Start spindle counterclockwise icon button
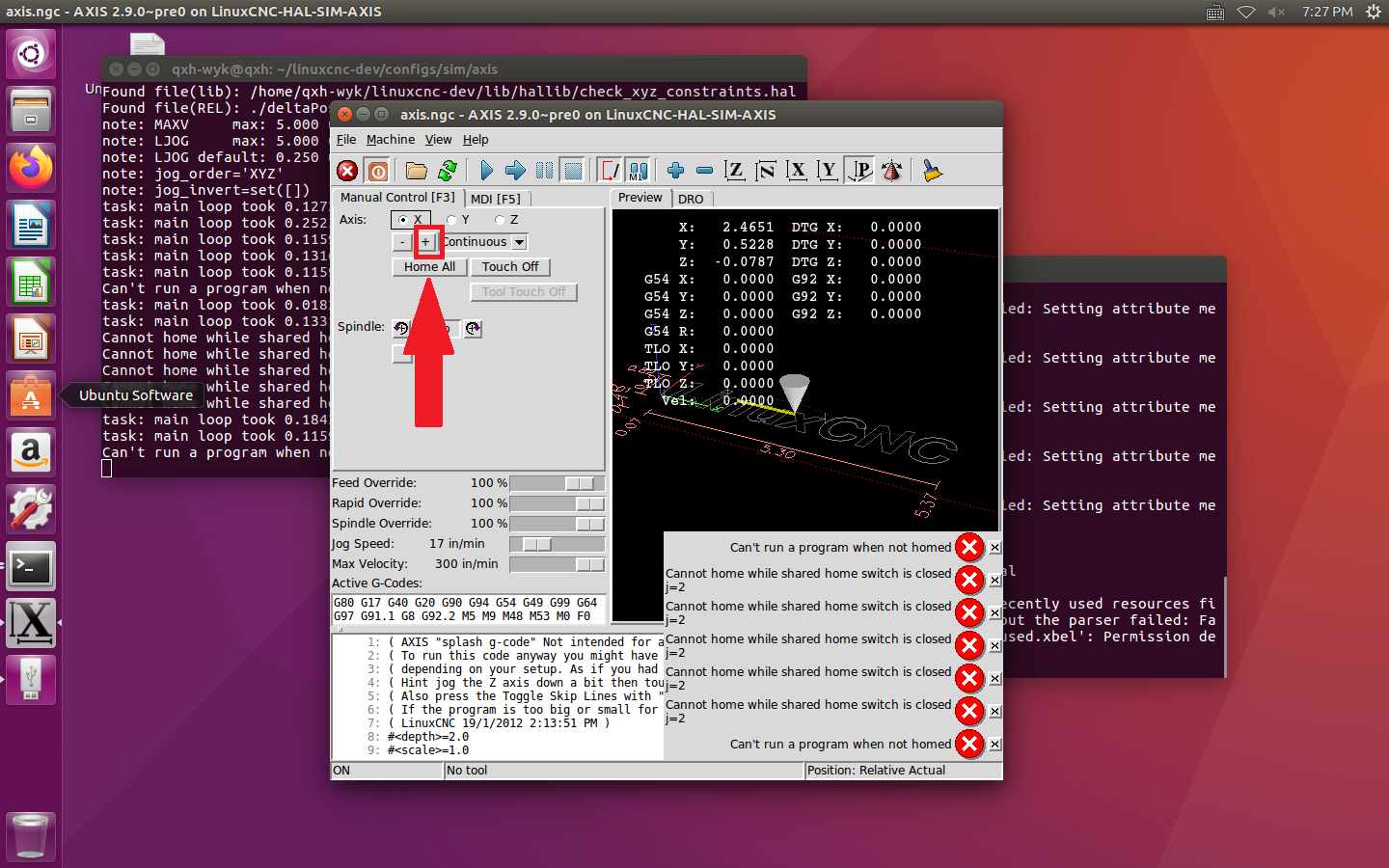The image size is (1389, 868). (401, 328)
